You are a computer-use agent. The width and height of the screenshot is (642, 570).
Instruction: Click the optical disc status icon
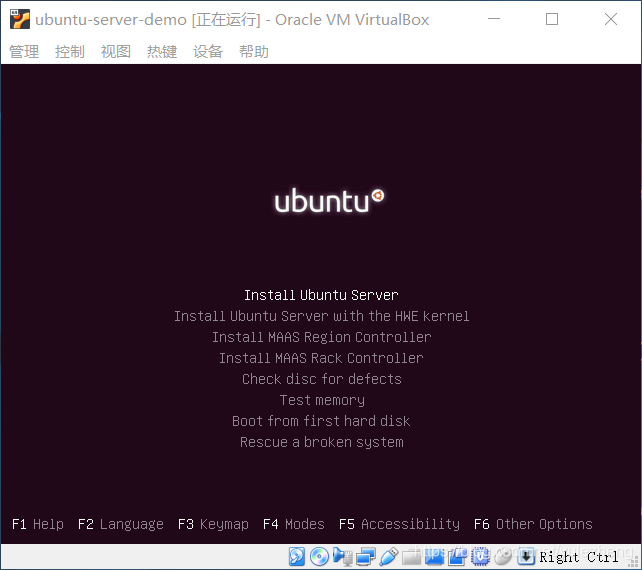[x=319, y=556]
